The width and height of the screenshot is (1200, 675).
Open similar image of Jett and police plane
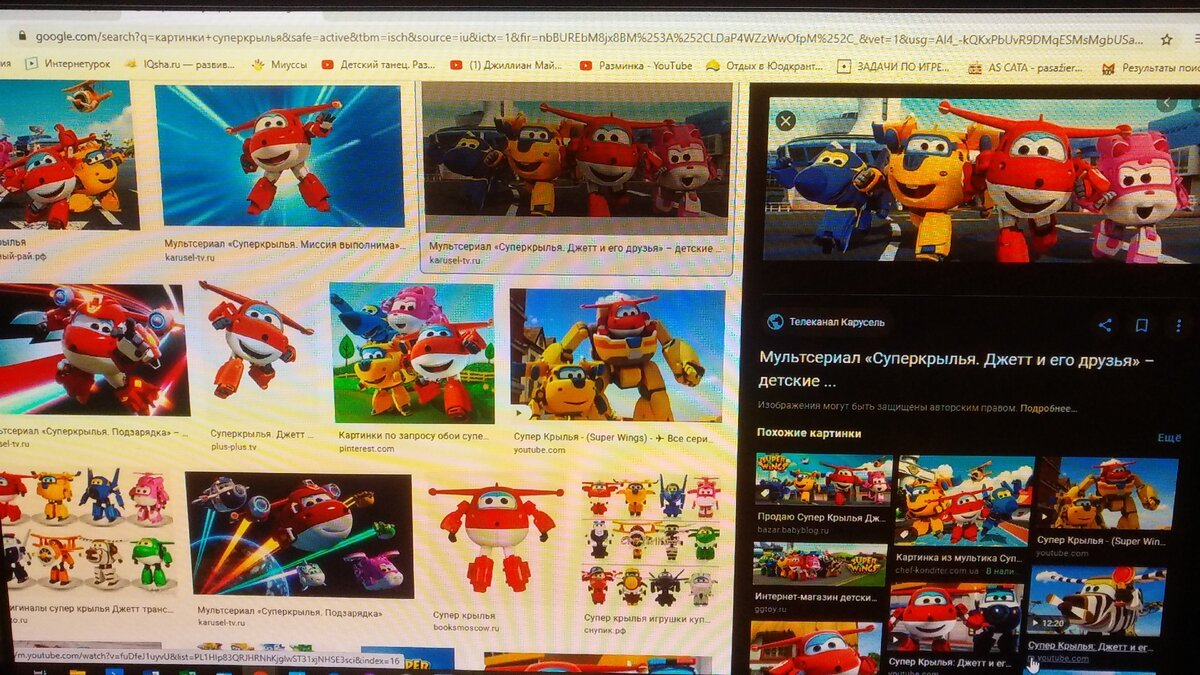click(956, 618)
